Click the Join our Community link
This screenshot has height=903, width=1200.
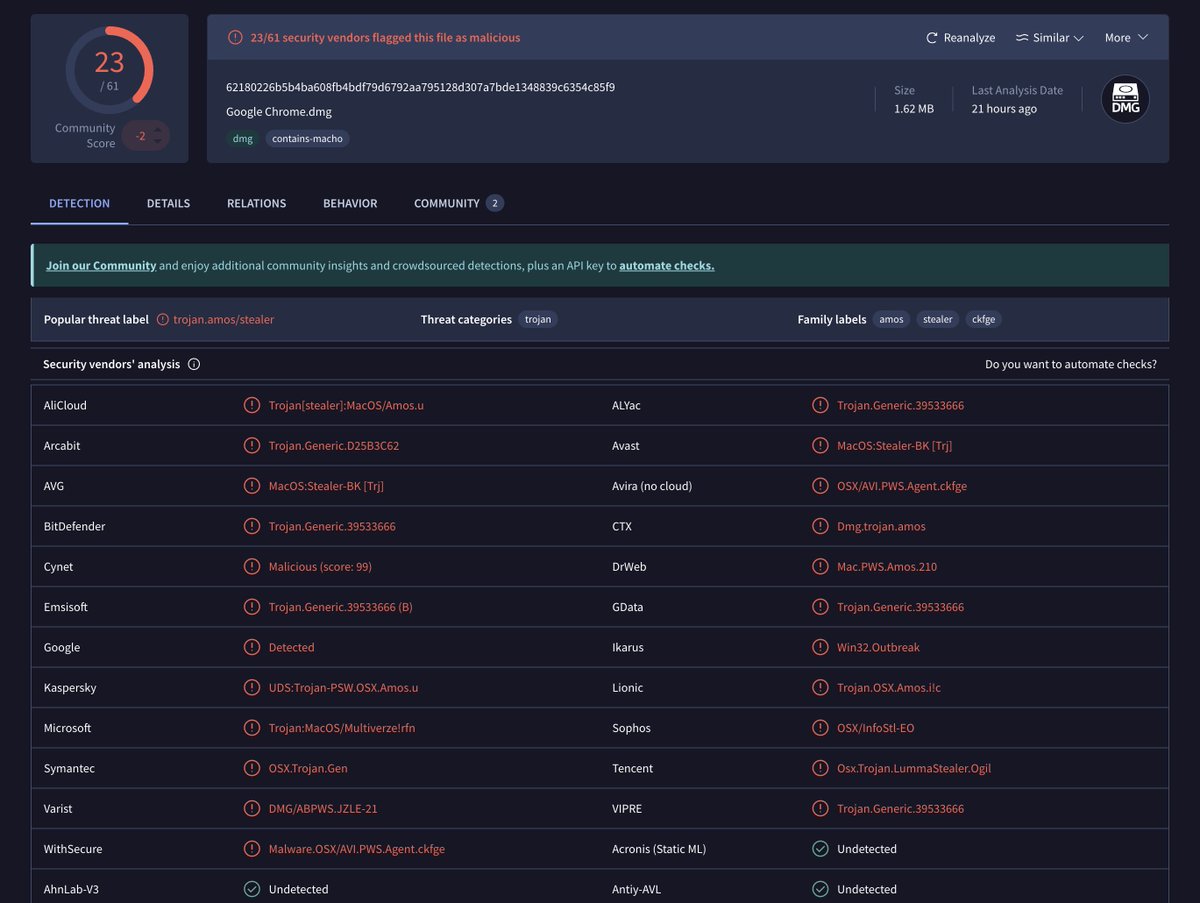101,266
